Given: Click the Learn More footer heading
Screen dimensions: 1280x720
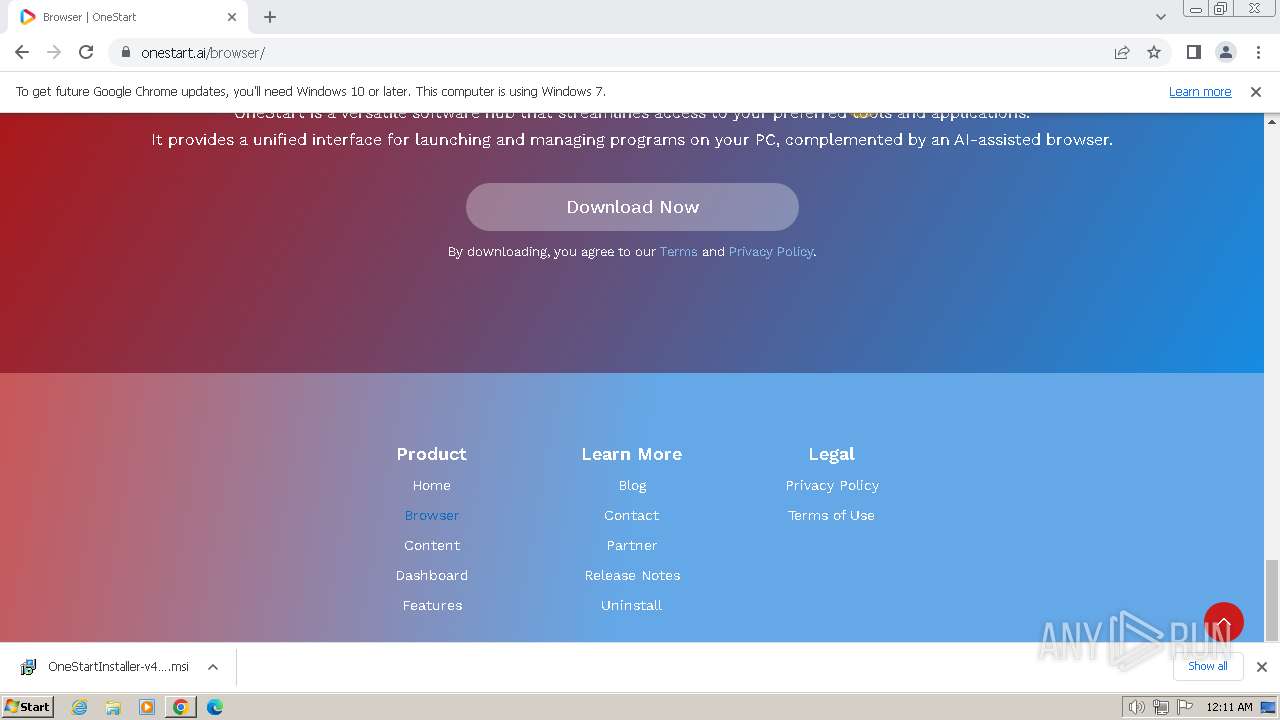Looking at the screenshot, I should (x=632, y=454).
